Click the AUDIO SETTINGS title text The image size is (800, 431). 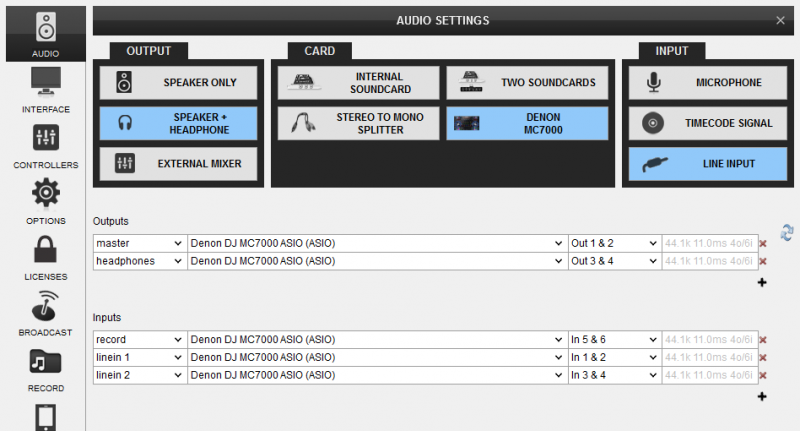(442, 20)
